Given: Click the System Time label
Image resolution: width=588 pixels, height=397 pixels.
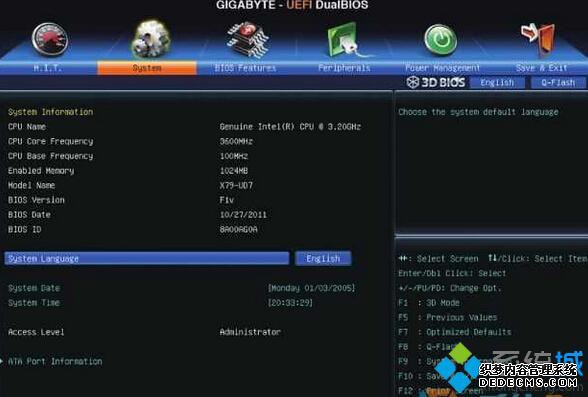Looking at the screenshot, I should [34, 303].
